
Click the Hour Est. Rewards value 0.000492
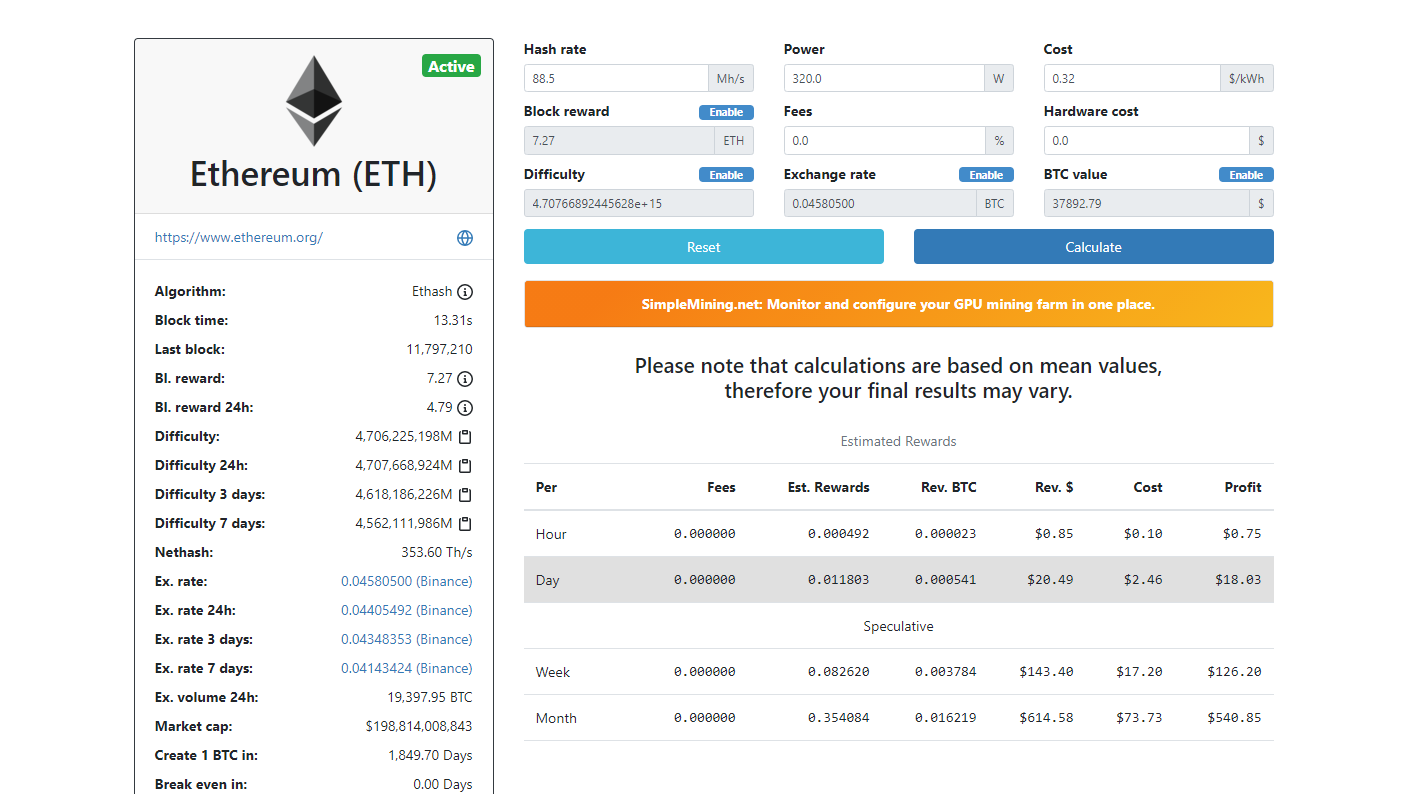tap(838, 534)
